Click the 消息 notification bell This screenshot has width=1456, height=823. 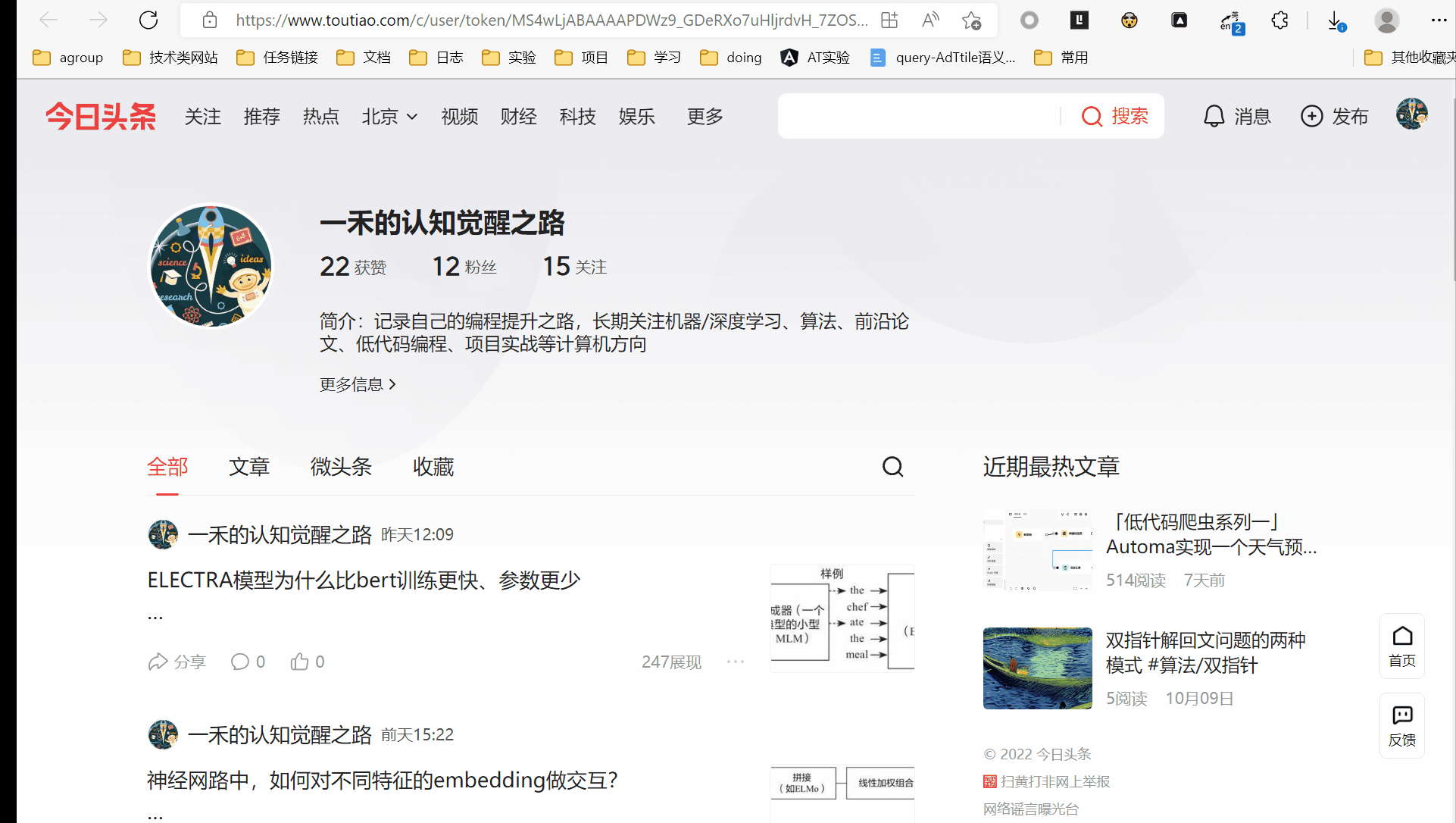(1237, 117)
